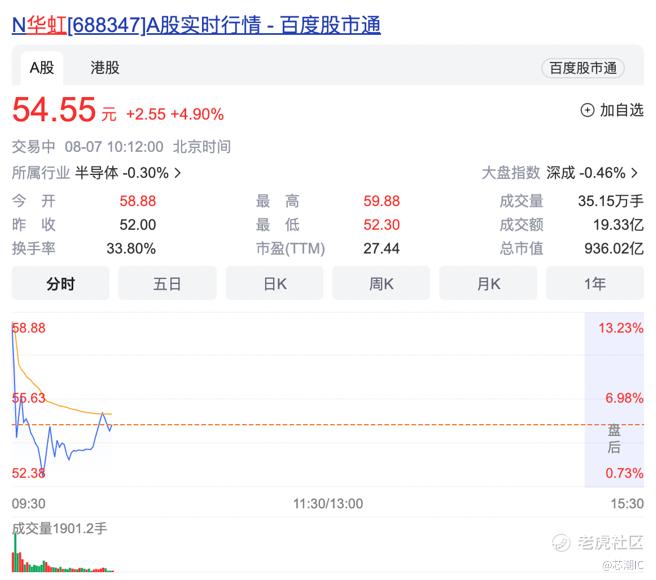
Task: Click the latest point of blue price line
Action: pyautogui.click(x=111, y=427)
